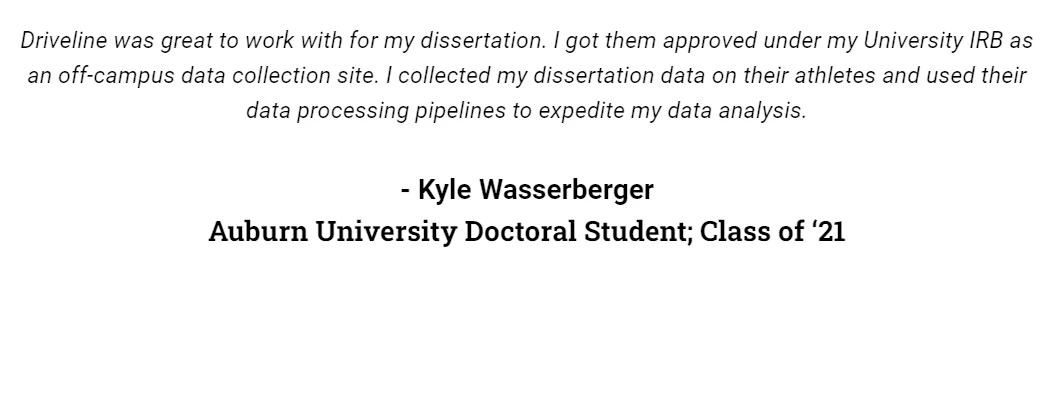Click the text Class of '21
The width and height of the screenshot is (1064, 410).
point(773,231)
